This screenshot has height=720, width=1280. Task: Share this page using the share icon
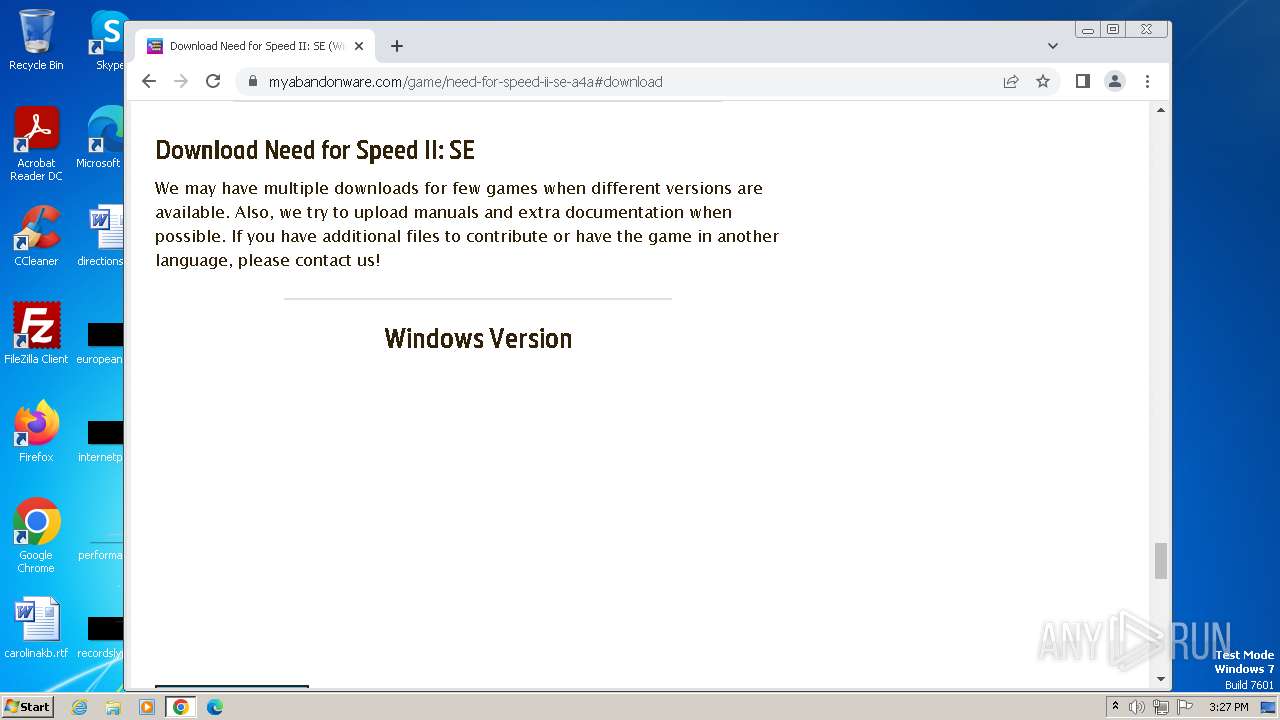(x=1011, y=82)
